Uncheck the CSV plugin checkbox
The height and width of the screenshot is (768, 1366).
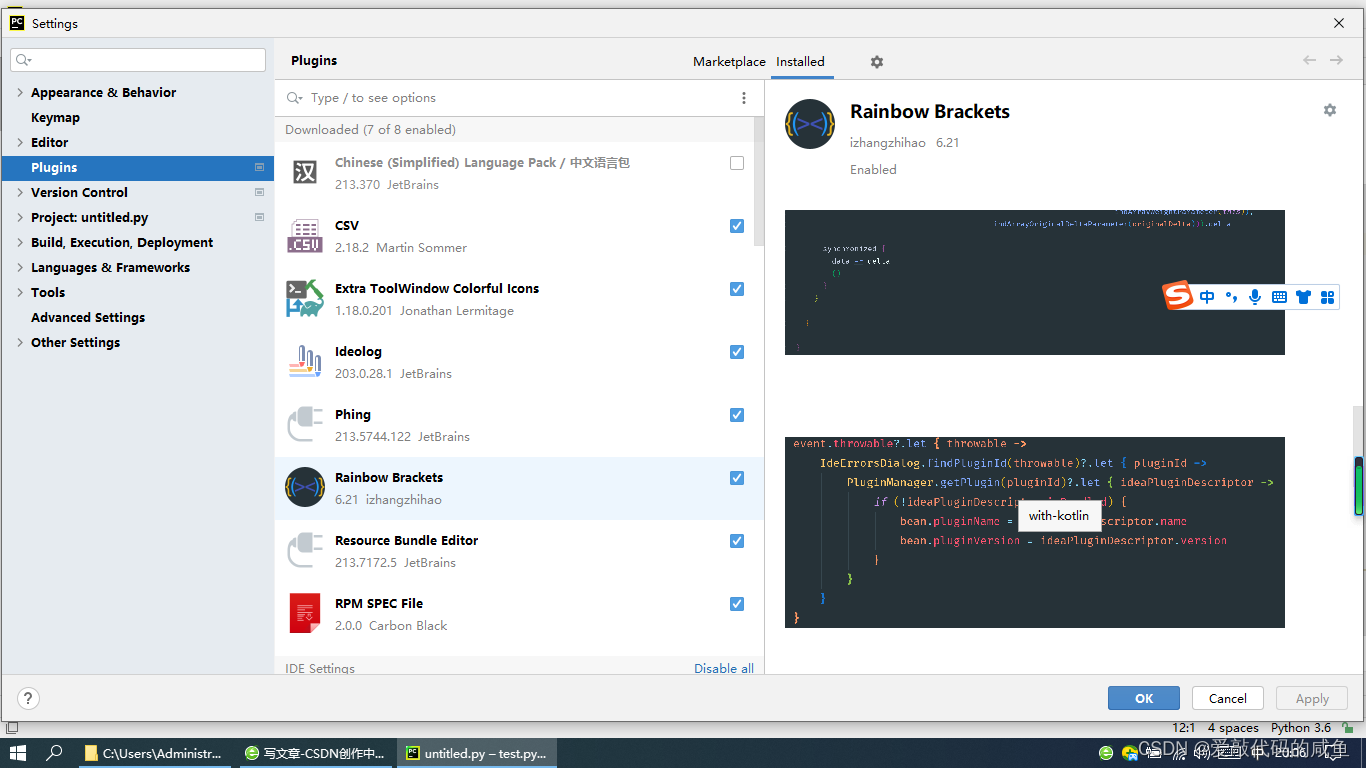[737, 226]
